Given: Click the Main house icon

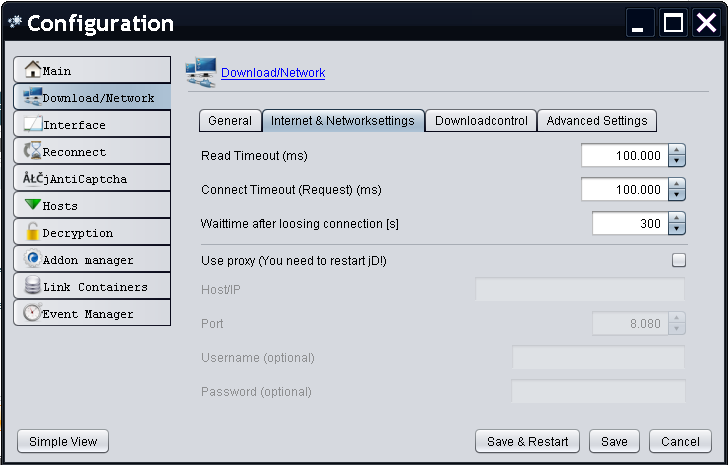Looking at the screenshot, I should point(32,70).
